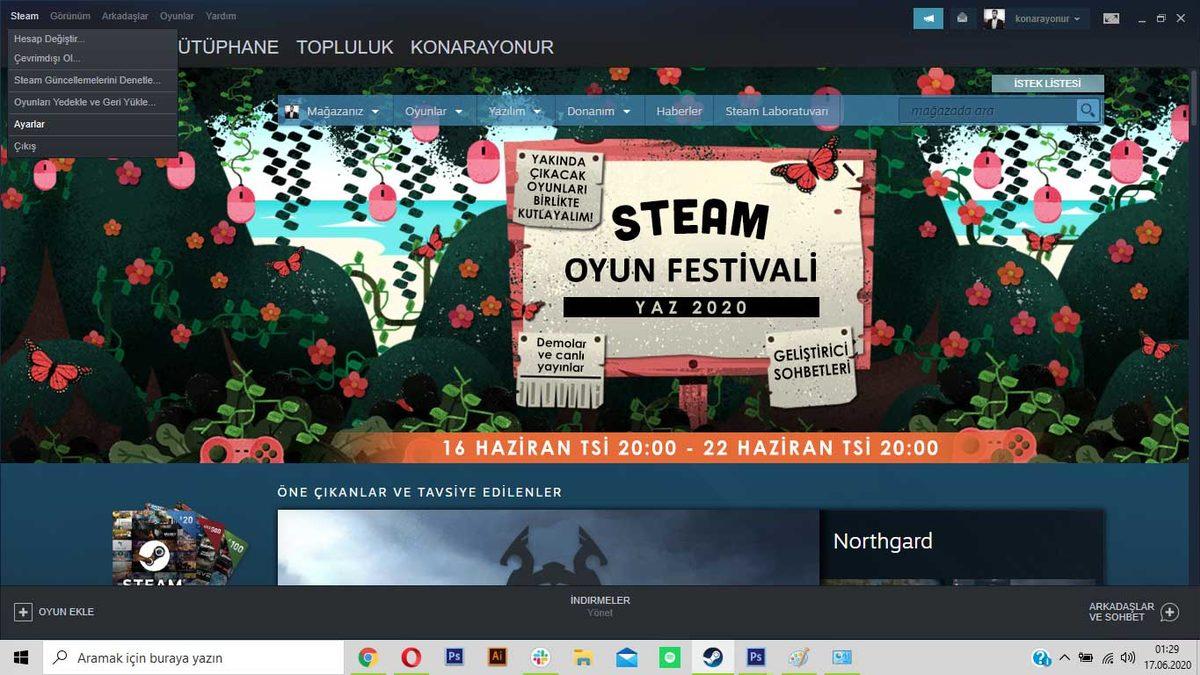Open the Donanım dropdown in store navigation
Viewport: 1200px width, 675px height.
pos(597,110)
